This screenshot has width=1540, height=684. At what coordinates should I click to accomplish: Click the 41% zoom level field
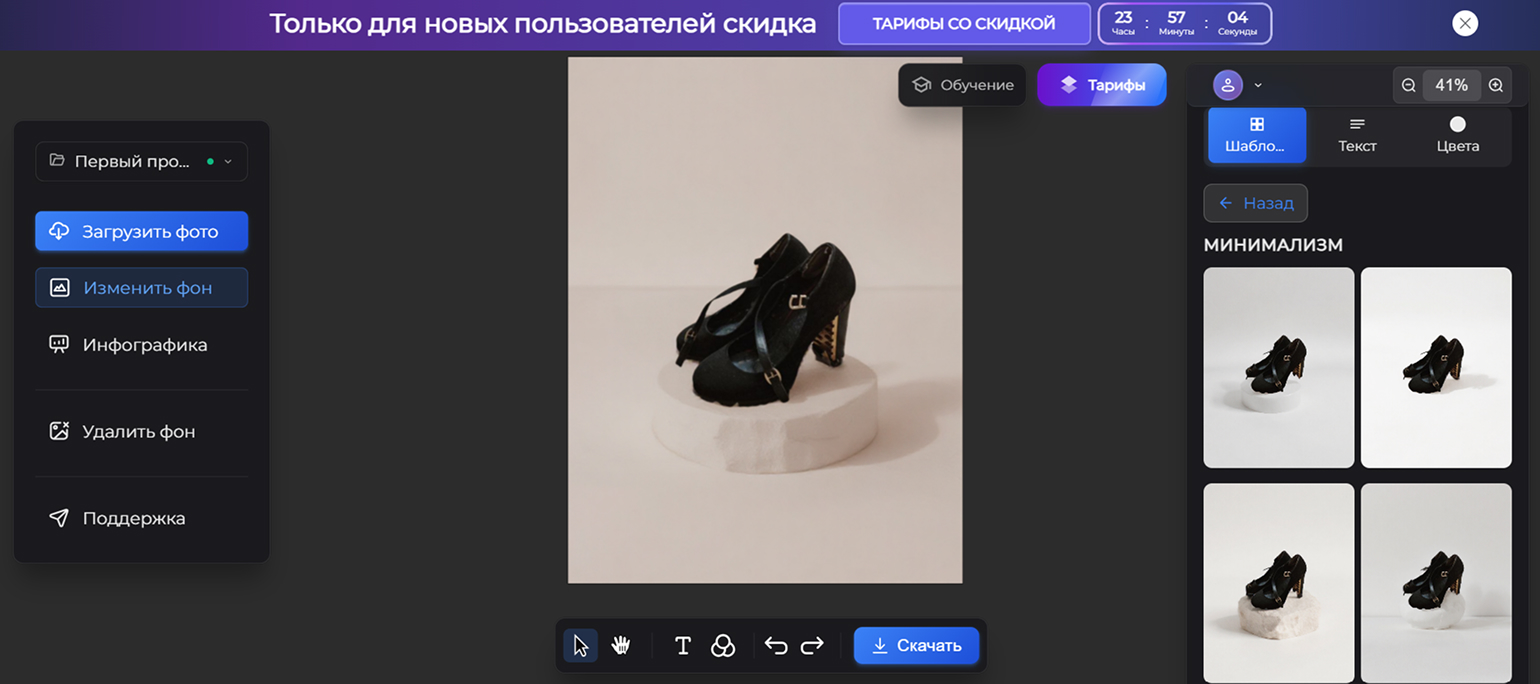tap(1452, 86)
